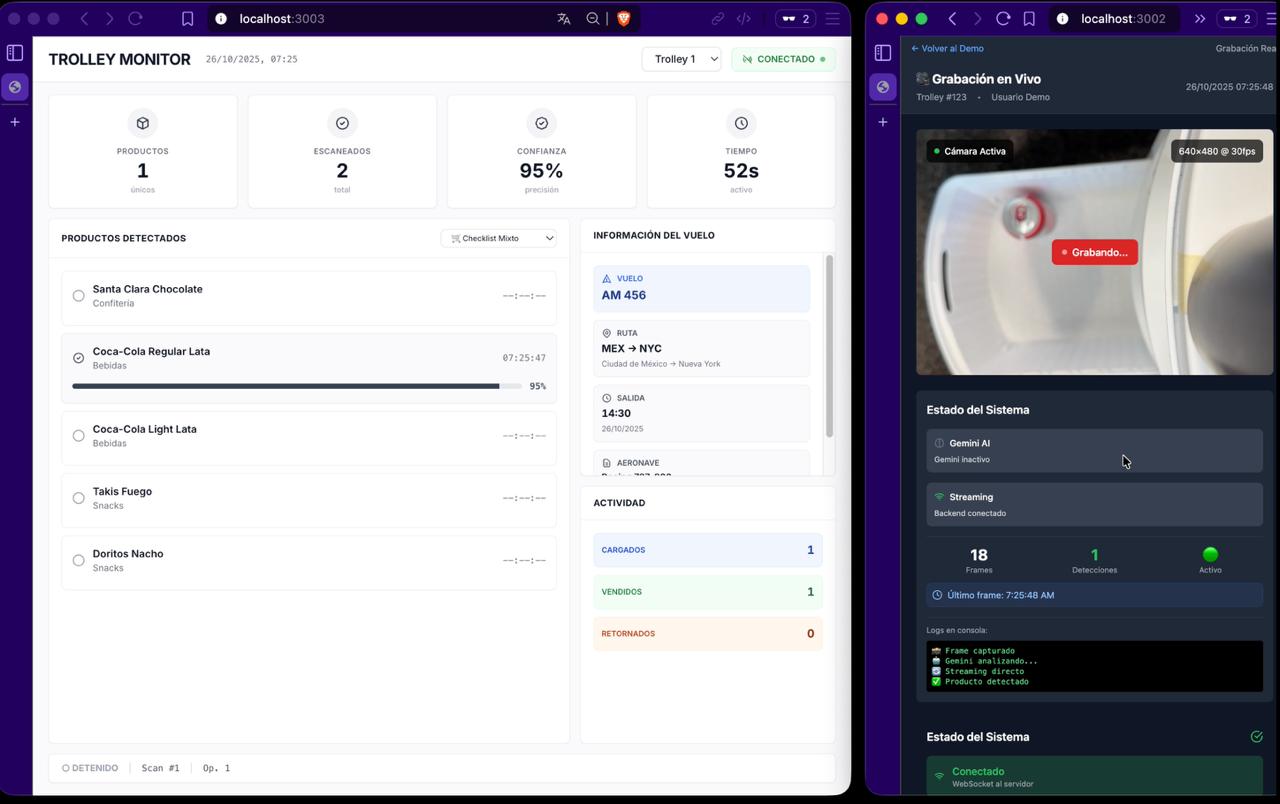The height and width of the screenshot is (804, 1280).
Task: Open developer tools code icon in left window
Action: coord(743,18)
